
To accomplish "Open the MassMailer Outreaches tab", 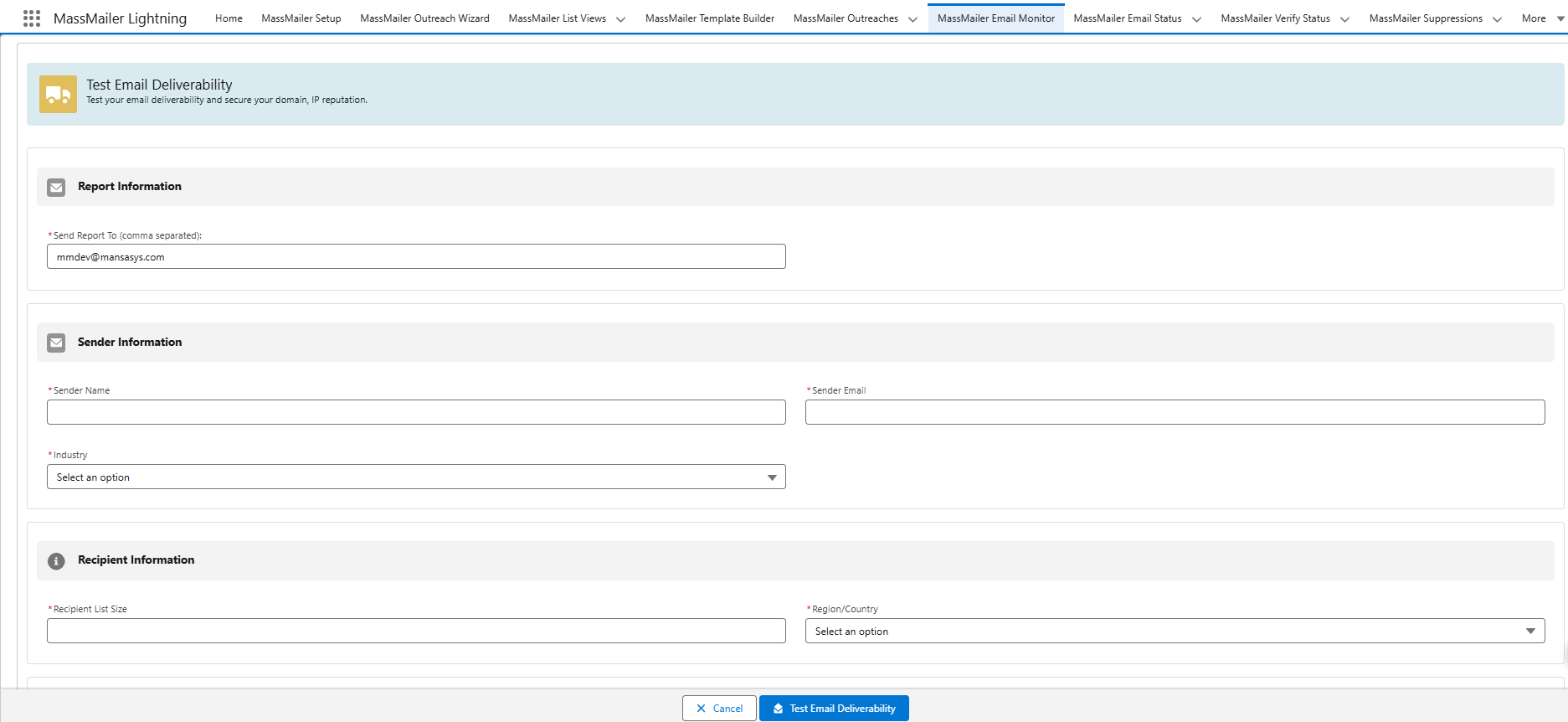I will [x=846, y=18].
